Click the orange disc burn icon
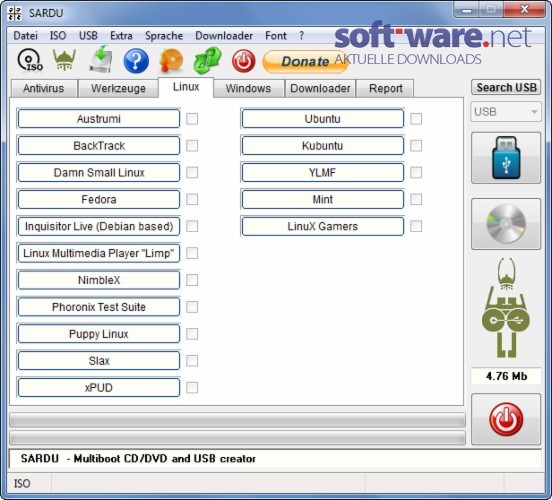Screen dimensions: 552x500 click(x=171, y=61)
